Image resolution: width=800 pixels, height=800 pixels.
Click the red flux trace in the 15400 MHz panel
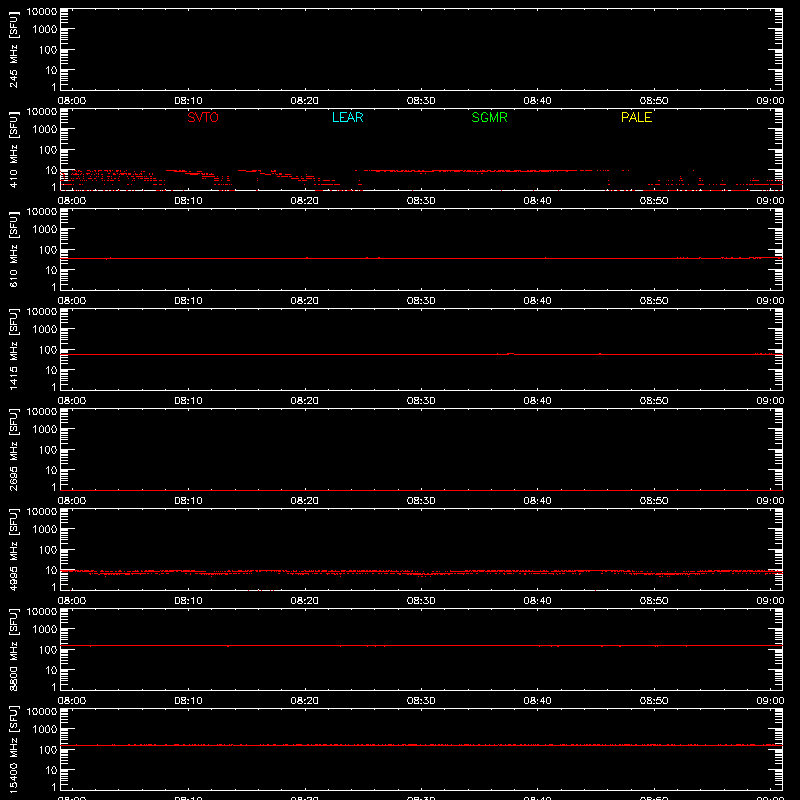pyautogui.click(x=421, y=745)
